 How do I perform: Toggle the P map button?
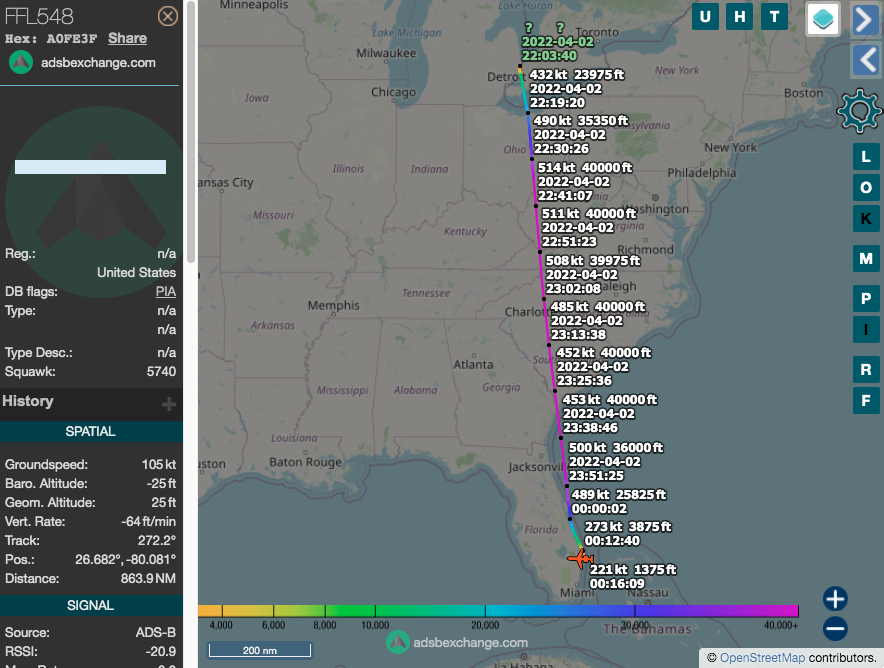(866, 299)
